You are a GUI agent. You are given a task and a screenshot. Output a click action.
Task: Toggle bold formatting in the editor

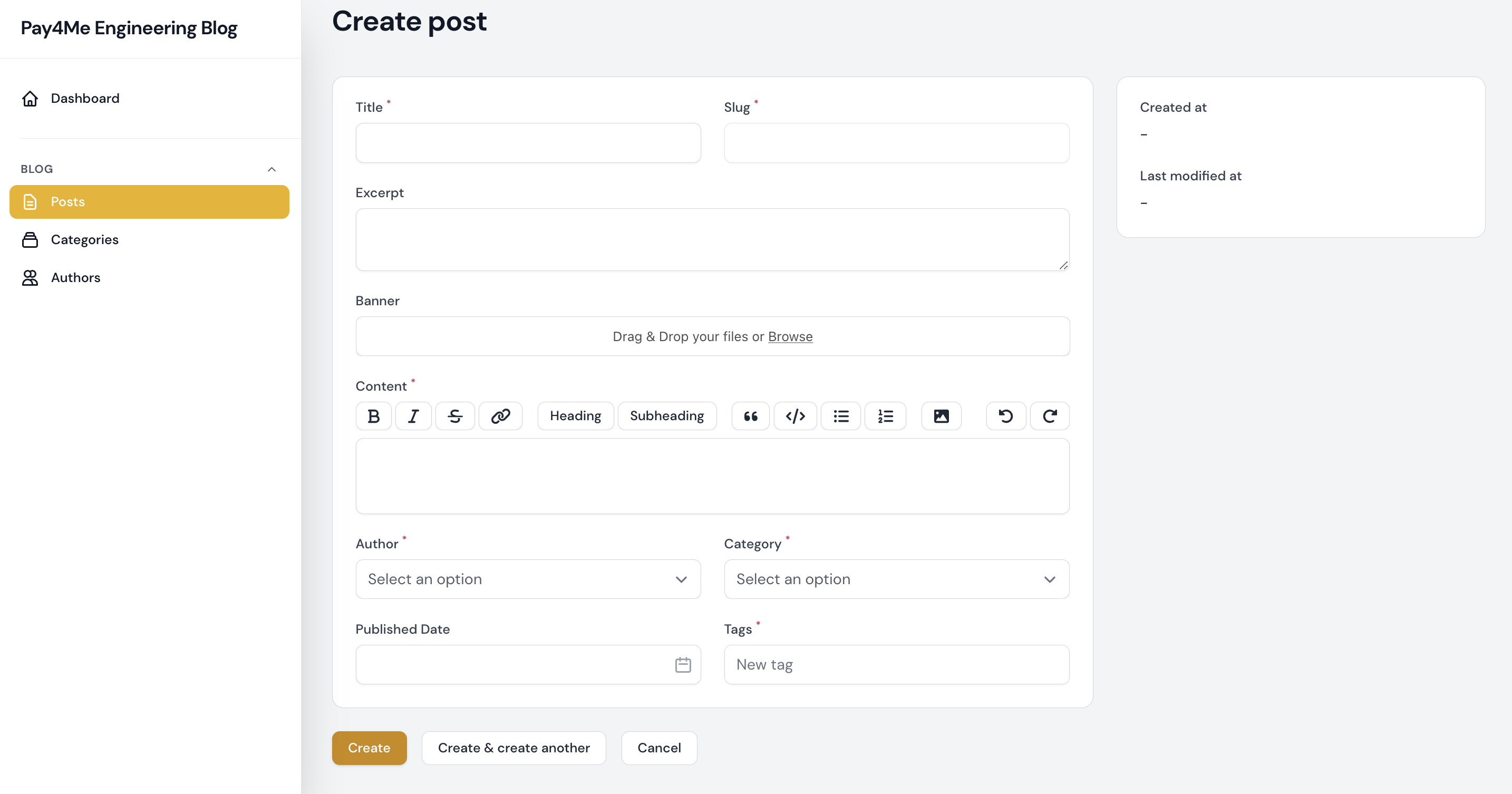point(373,416)
